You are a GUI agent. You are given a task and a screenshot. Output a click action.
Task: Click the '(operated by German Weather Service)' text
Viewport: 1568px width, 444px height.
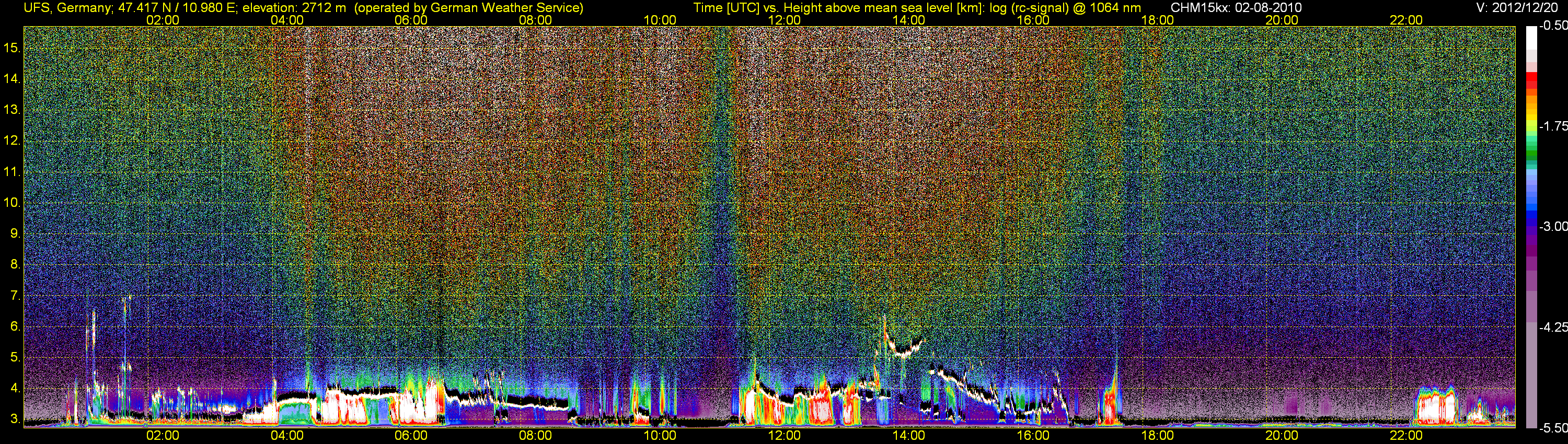(469, 8)
